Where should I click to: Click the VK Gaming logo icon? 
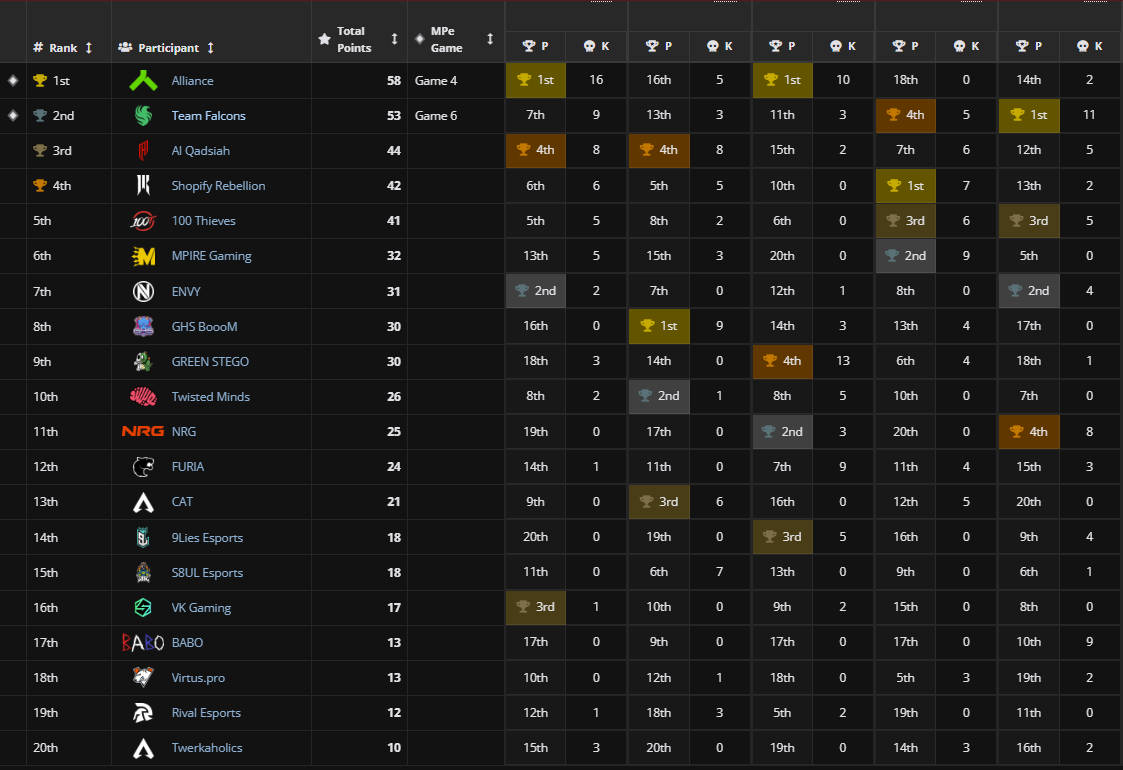tap(143, 607)
